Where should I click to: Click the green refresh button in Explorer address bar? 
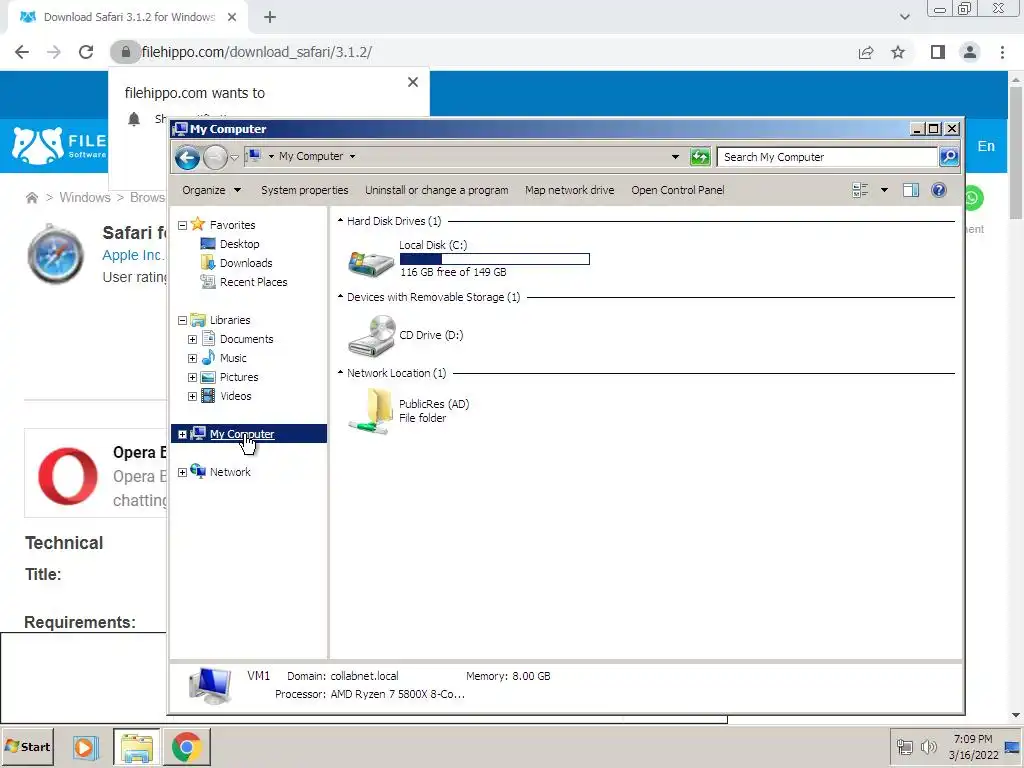tap(700, 157)
